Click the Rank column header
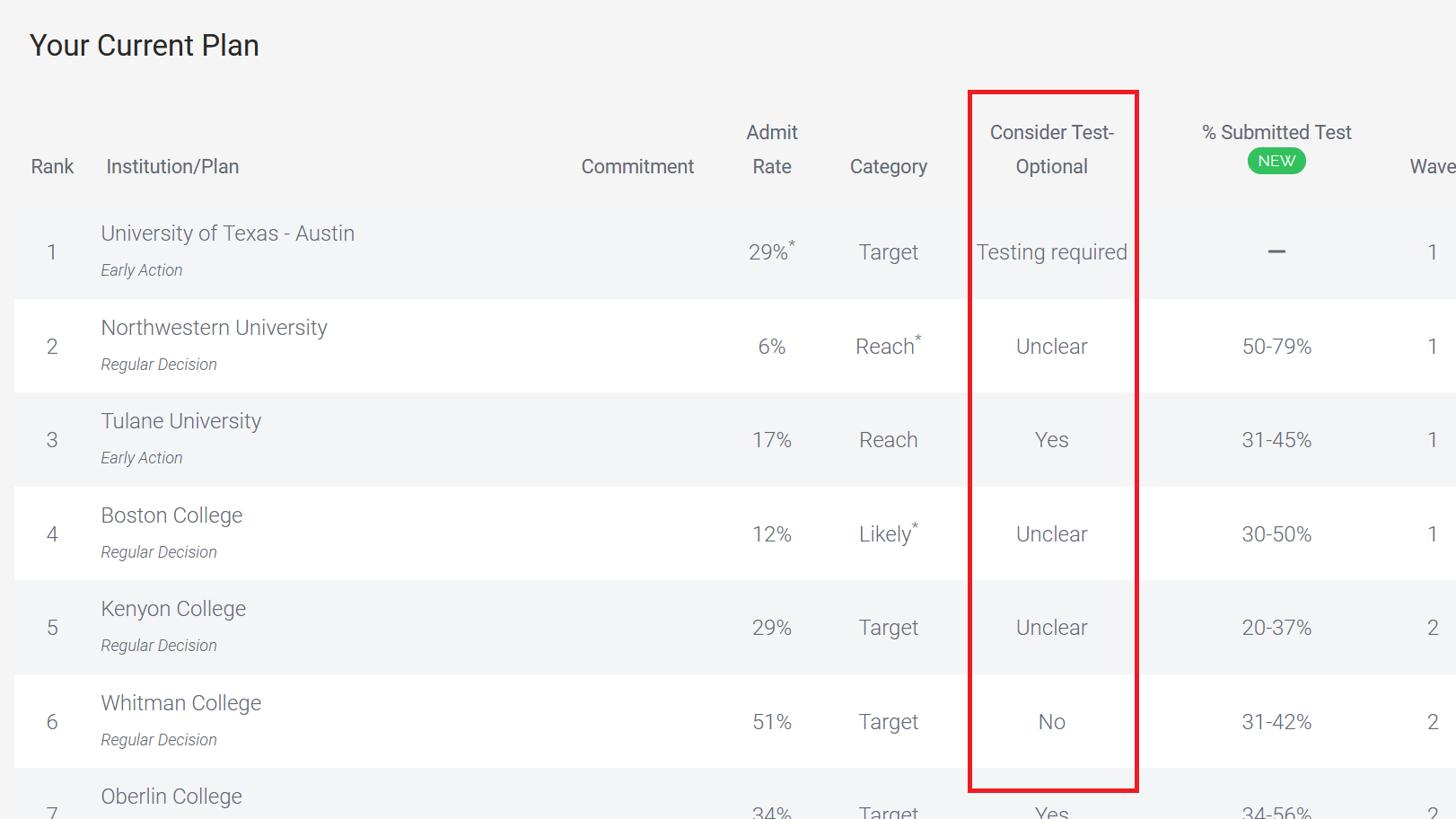Viewport: 1456px width, 819px height. (x=52, y=167)
